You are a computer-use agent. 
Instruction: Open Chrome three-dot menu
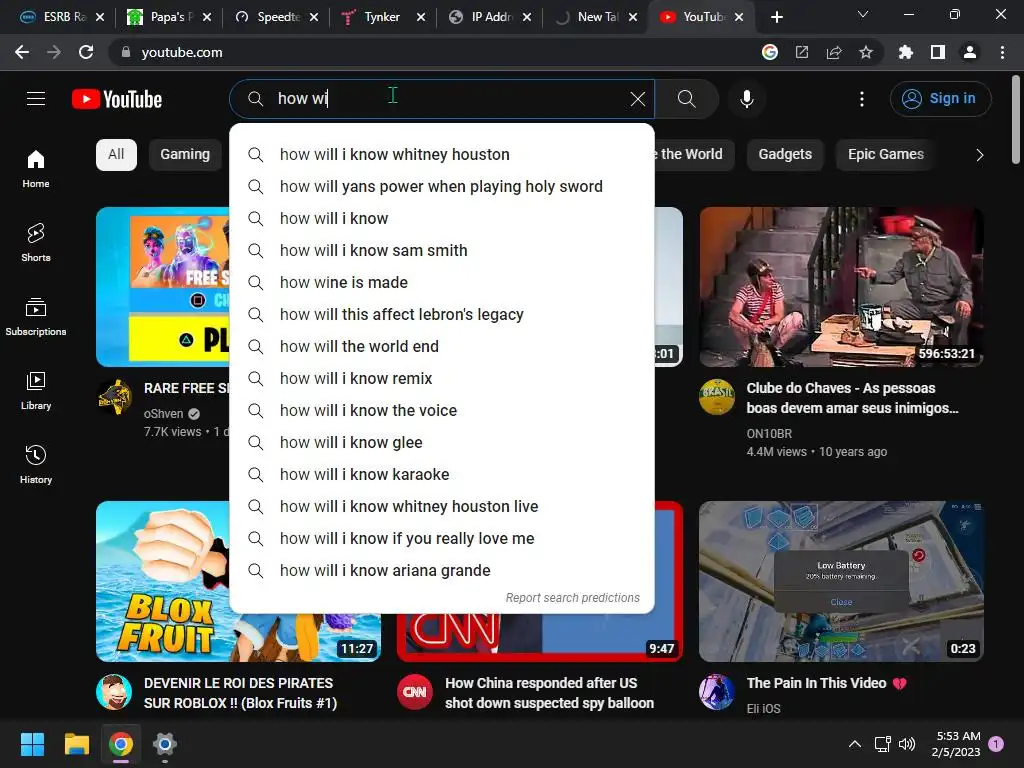tap(1002, 52)
